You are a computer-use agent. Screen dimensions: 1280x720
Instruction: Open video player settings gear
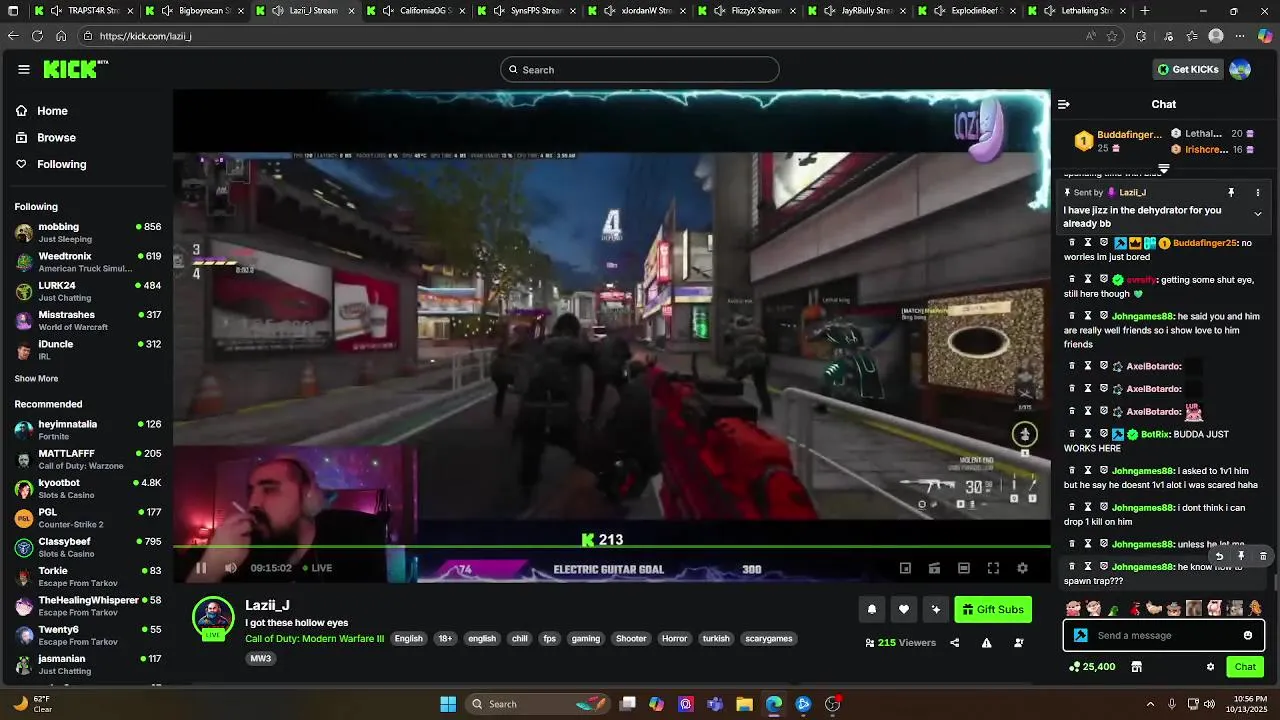point(1022,568)
